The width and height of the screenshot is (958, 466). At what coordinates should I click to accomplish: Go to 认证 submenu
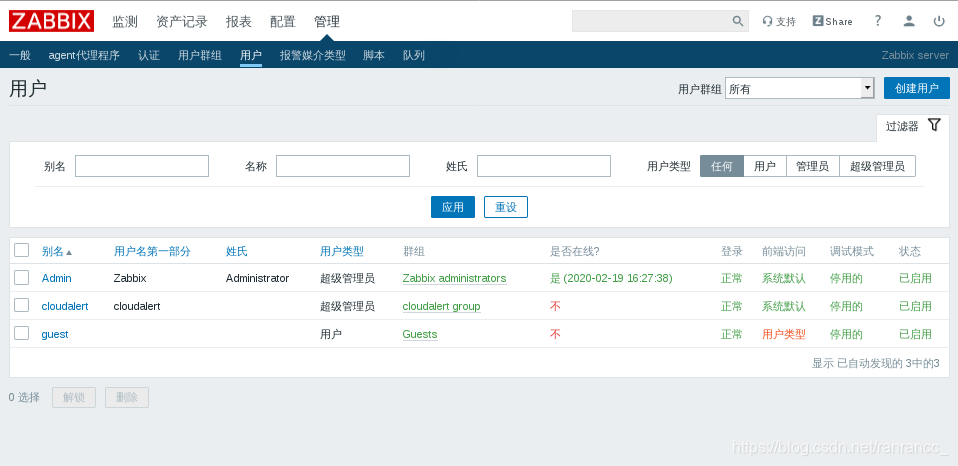pos(148,56)
